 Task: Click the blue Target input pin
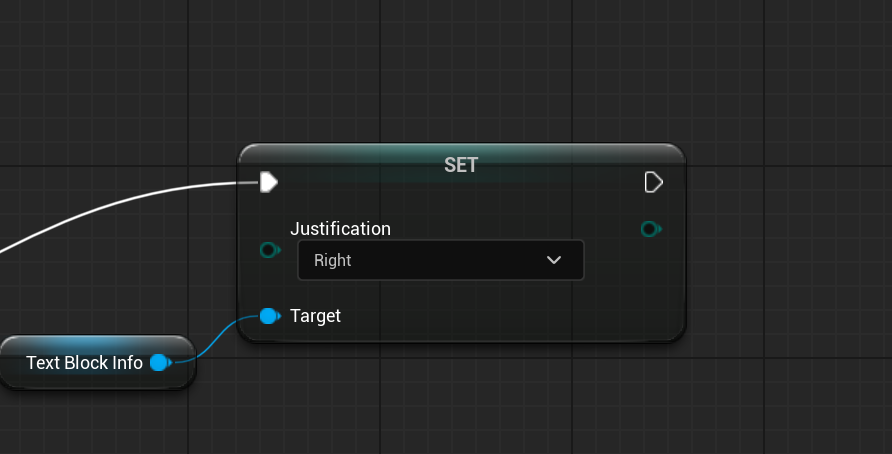[x=268, y=316]
